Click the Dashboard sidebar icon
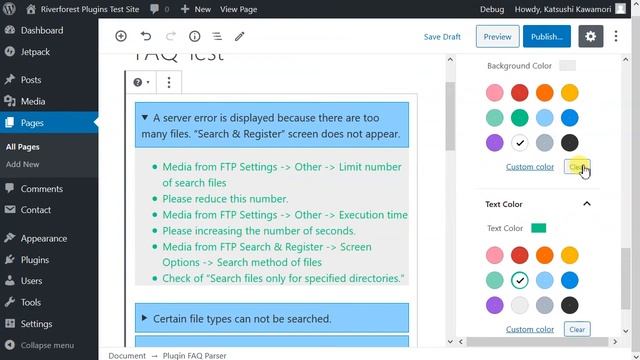640x360 pixels. 10,30
